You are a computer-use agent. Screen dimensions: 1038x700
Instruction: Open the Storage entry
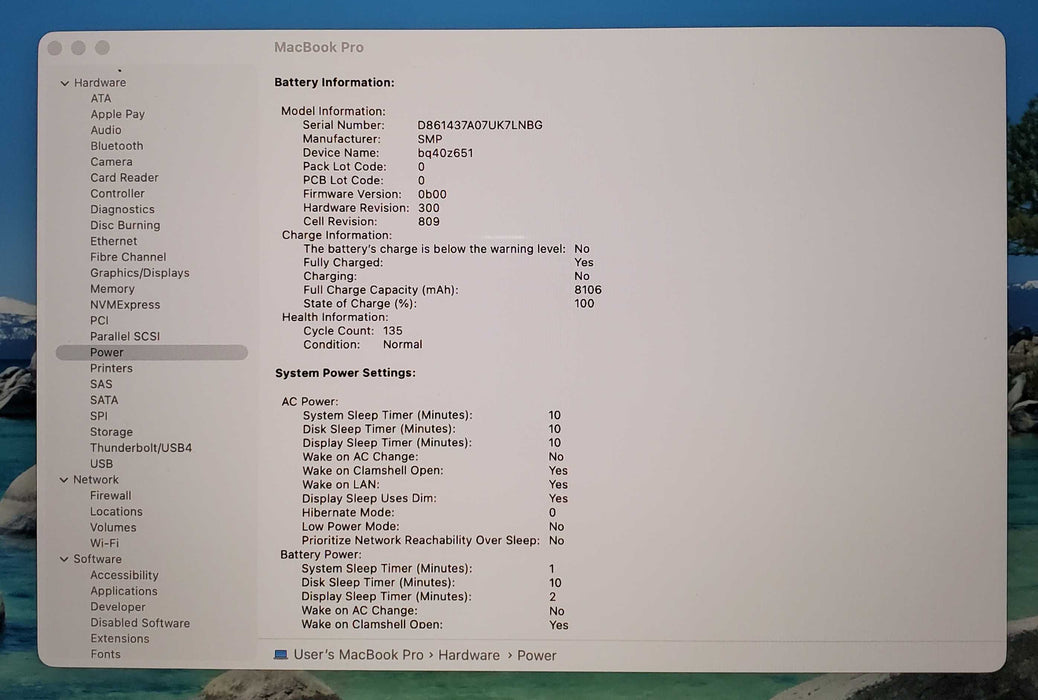tap(111, 432)
